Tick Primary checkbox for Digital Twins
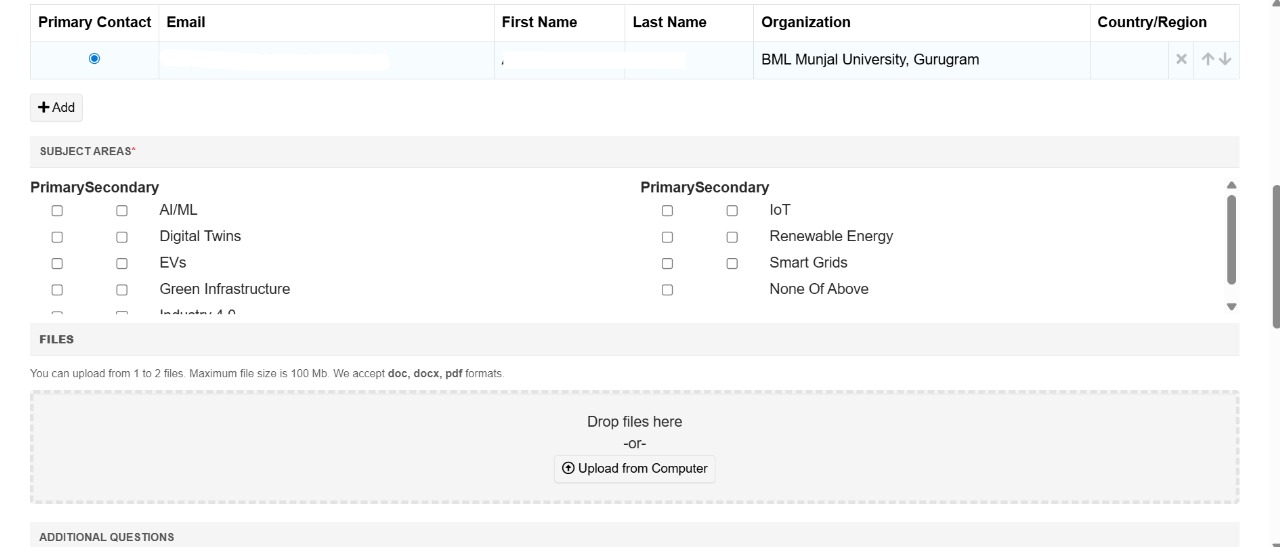 [x=57, y=237]
